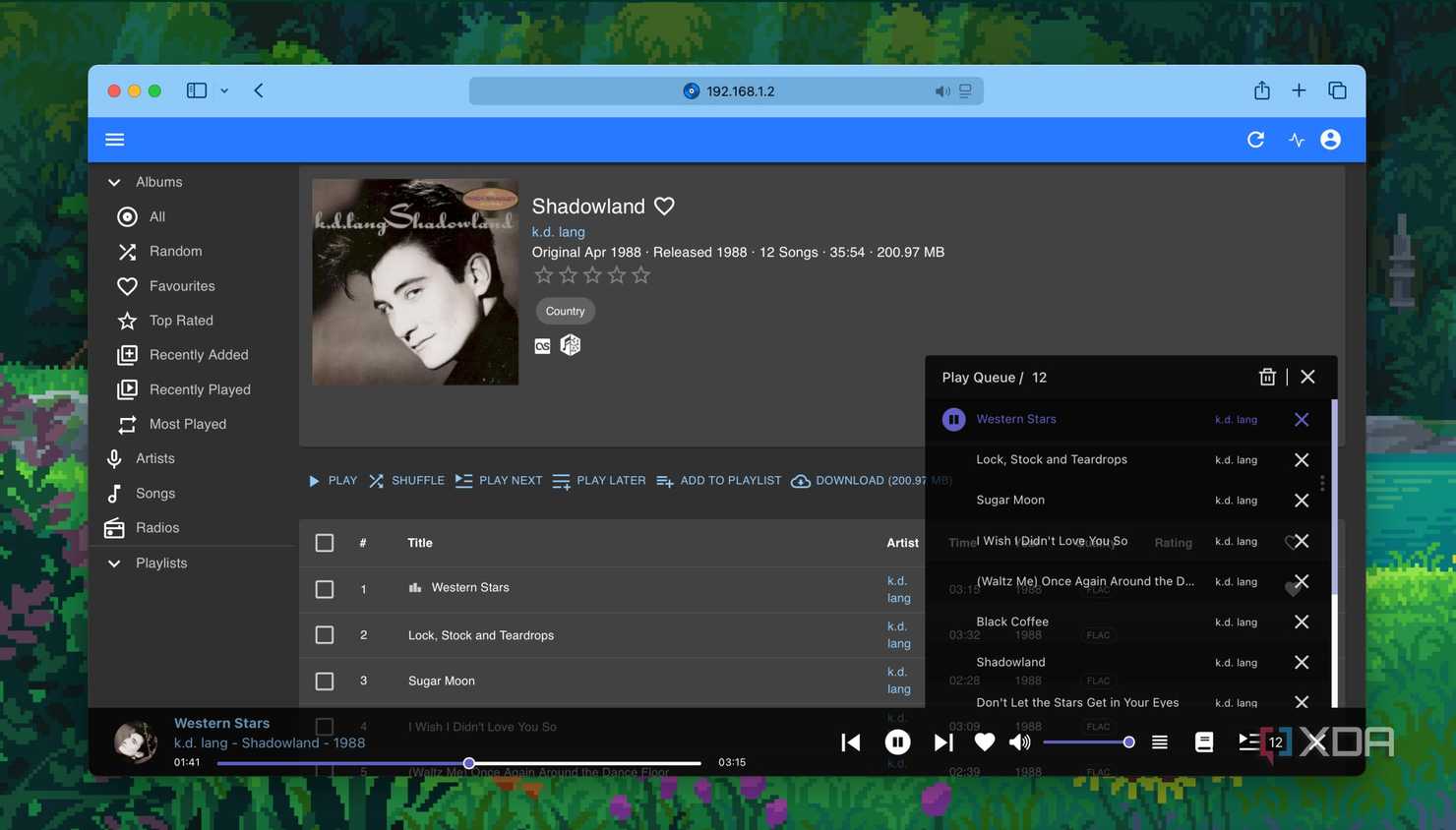Remove Black Coffee from the play queue
This screenshot has height=830, width=1456.
click(x=1302, y=622)
